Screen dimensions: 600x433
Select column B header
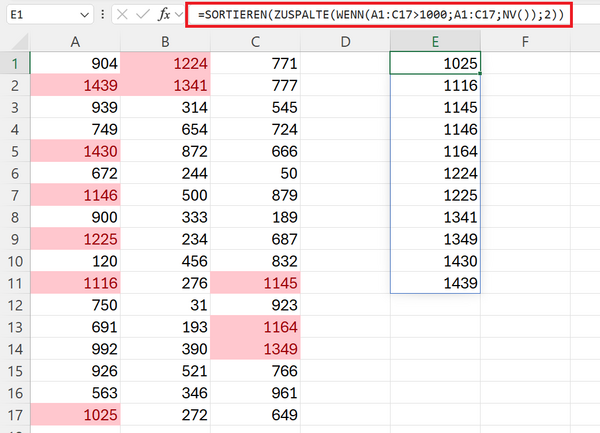coord(165,41)
